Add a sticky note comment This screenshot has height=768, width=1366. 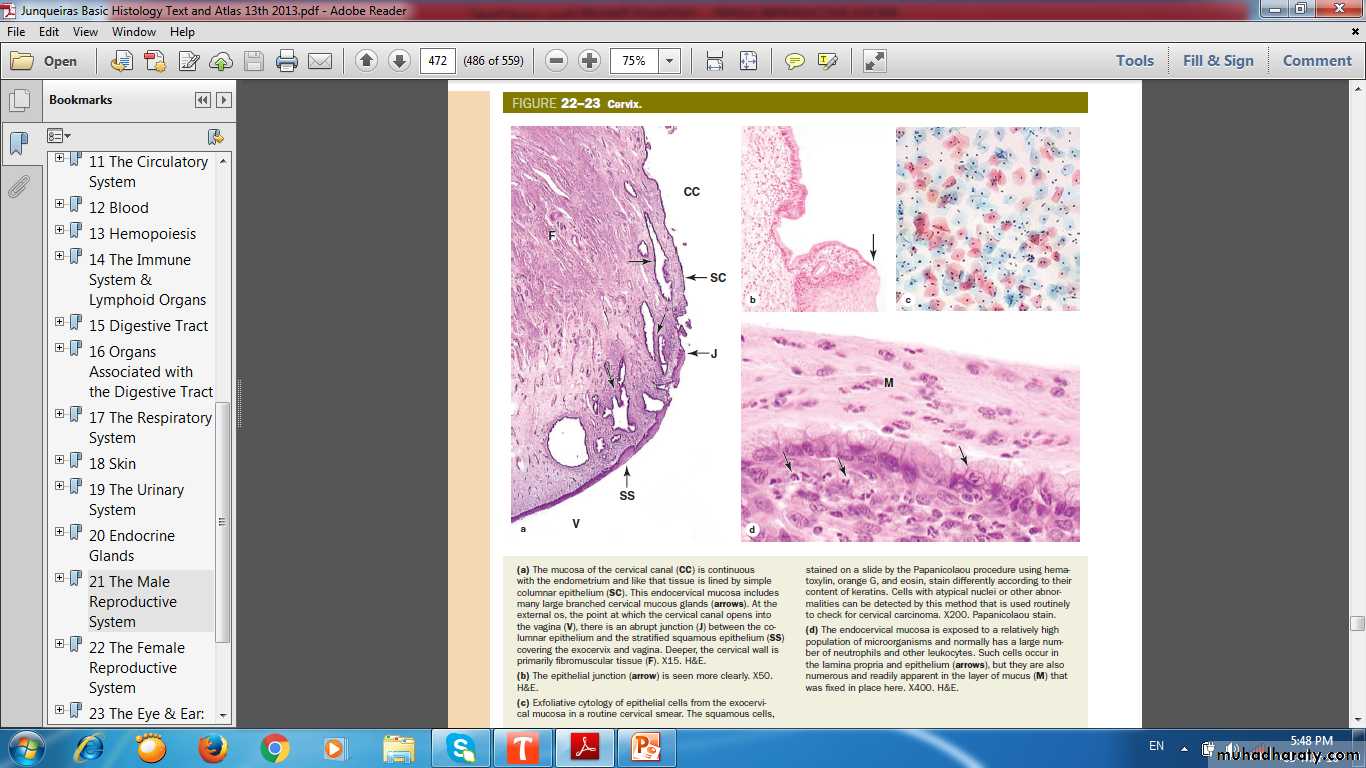click(x=795, y=61)
